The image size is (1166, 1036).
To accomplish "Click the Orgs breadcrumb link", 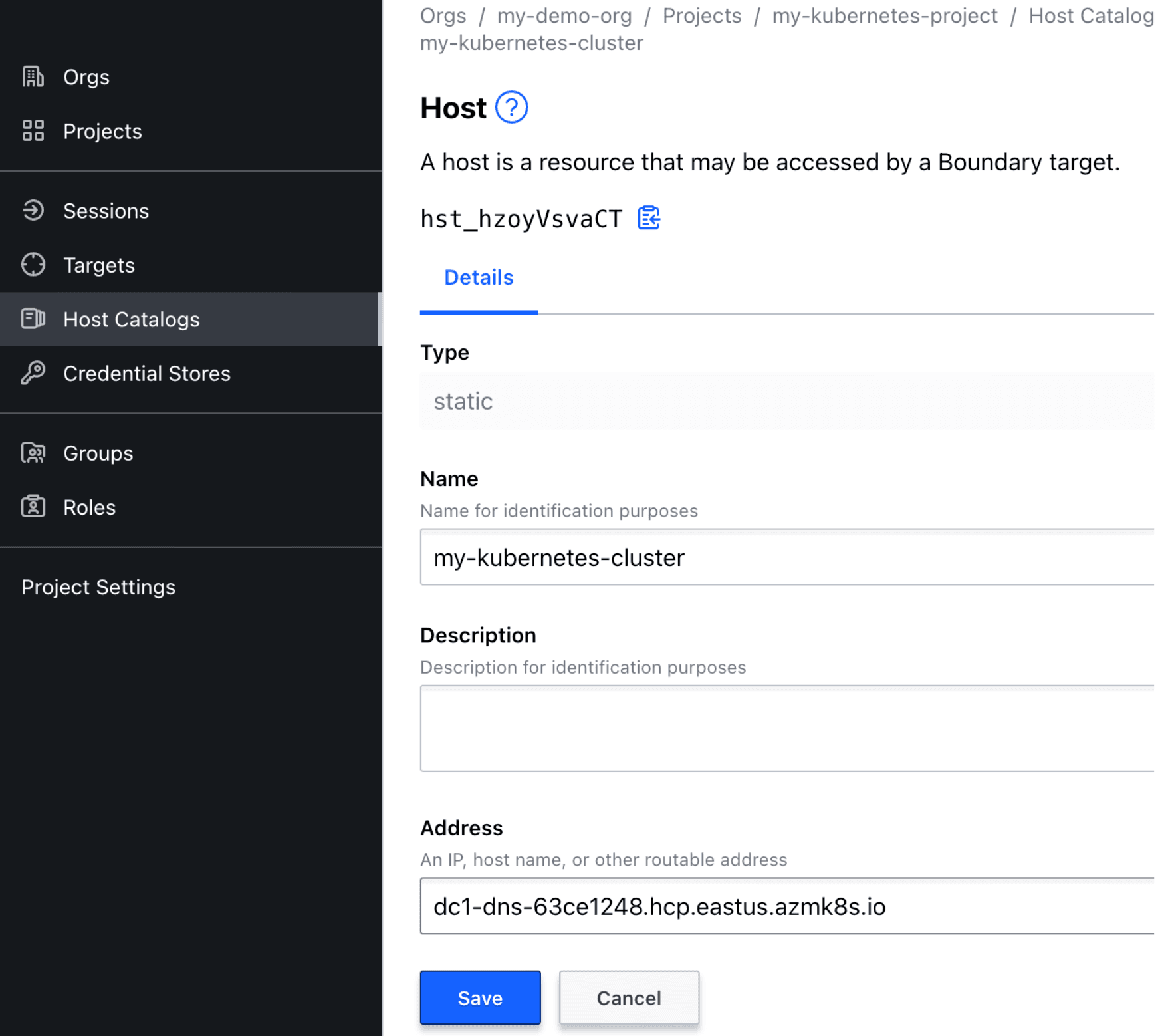I will (443, 15).
